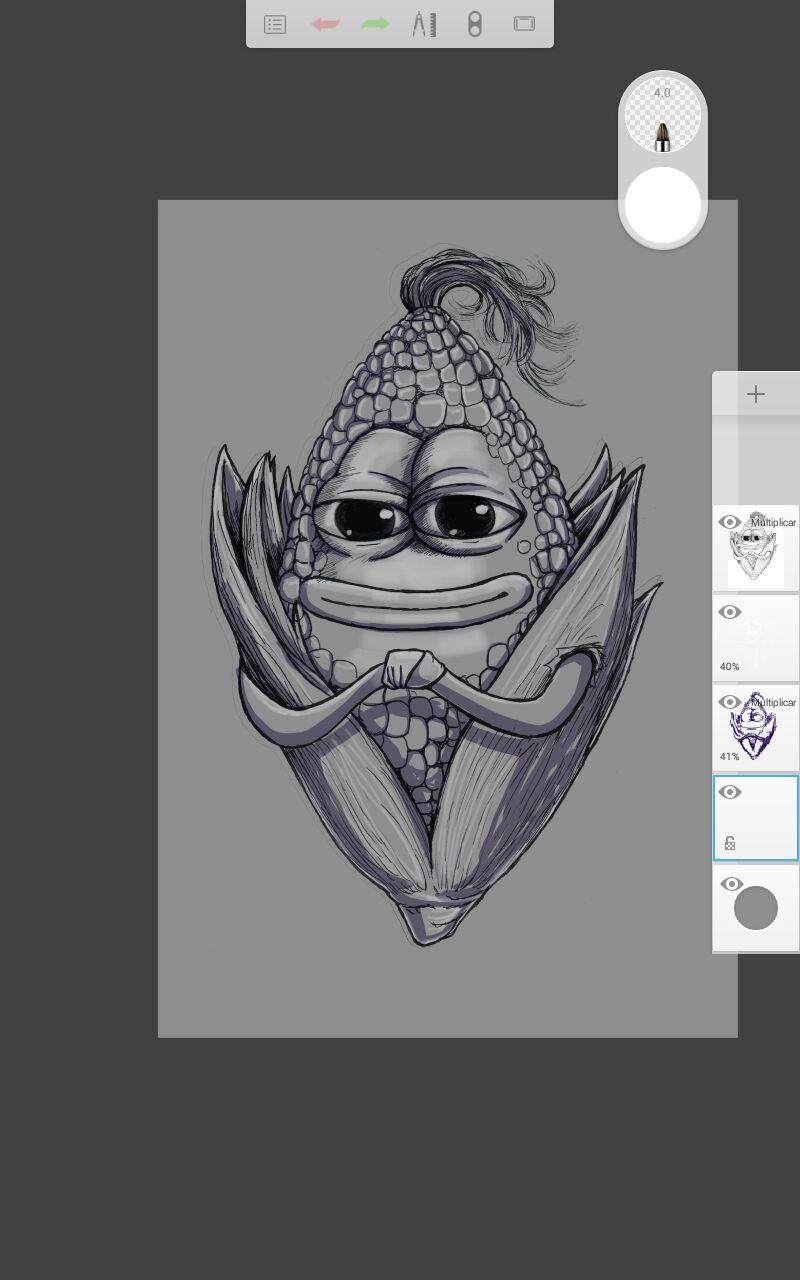Viewport: 800px width, 1280px height.
Task: Open the gray background color circle
Action: point(756,908)
